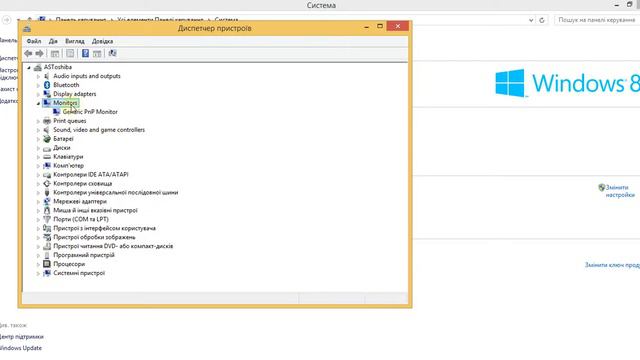The height and width of the screenshot is (360, 640).
Task: Click the Змінити ключ продукту link
Action: pyautogui.click(x=612, y=265)
